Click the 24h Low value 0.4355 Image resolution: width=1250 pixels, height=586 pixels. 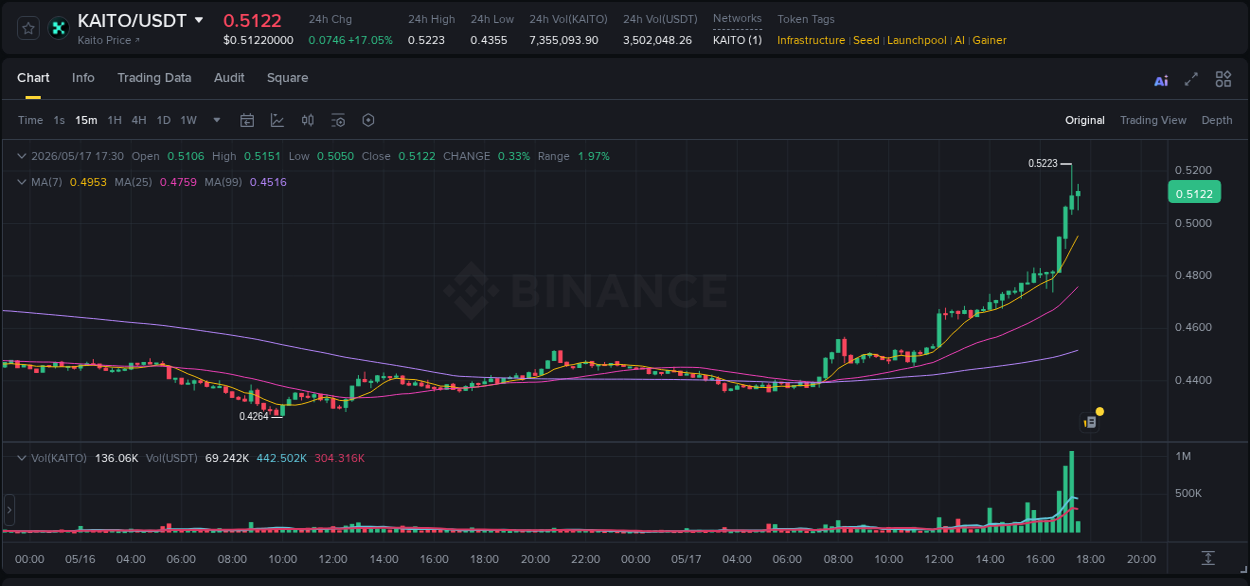pos(490,40)
